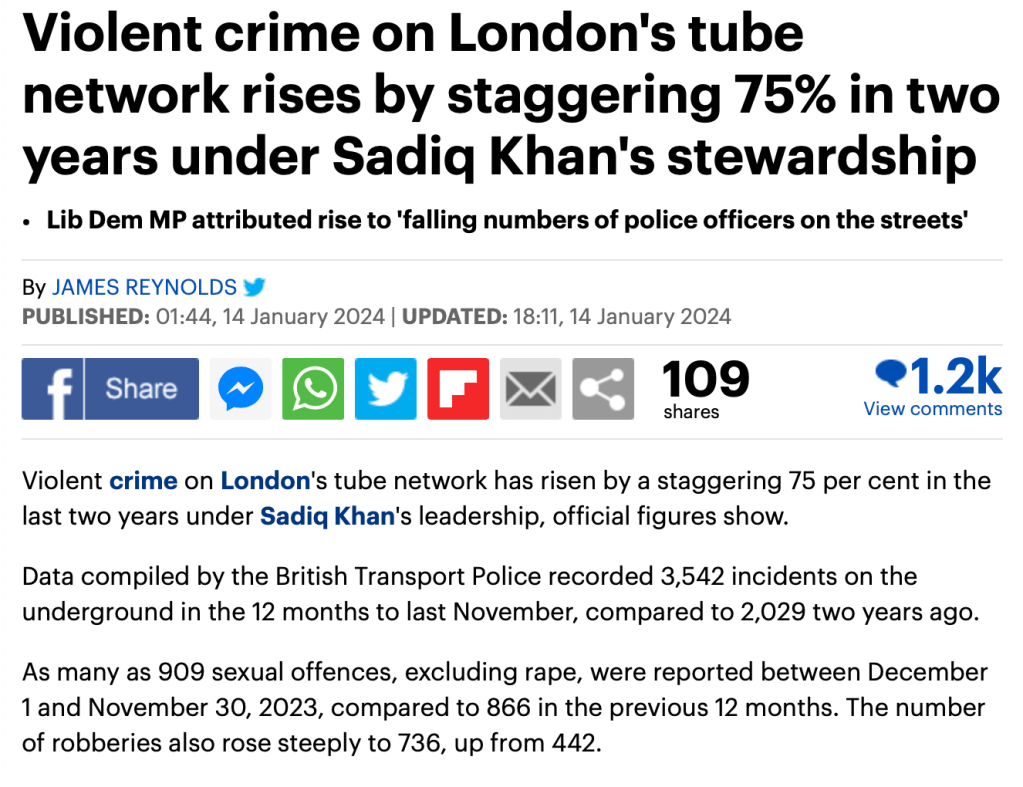
Task: Share the article on Facebook
Action: [x=110, y=388]
